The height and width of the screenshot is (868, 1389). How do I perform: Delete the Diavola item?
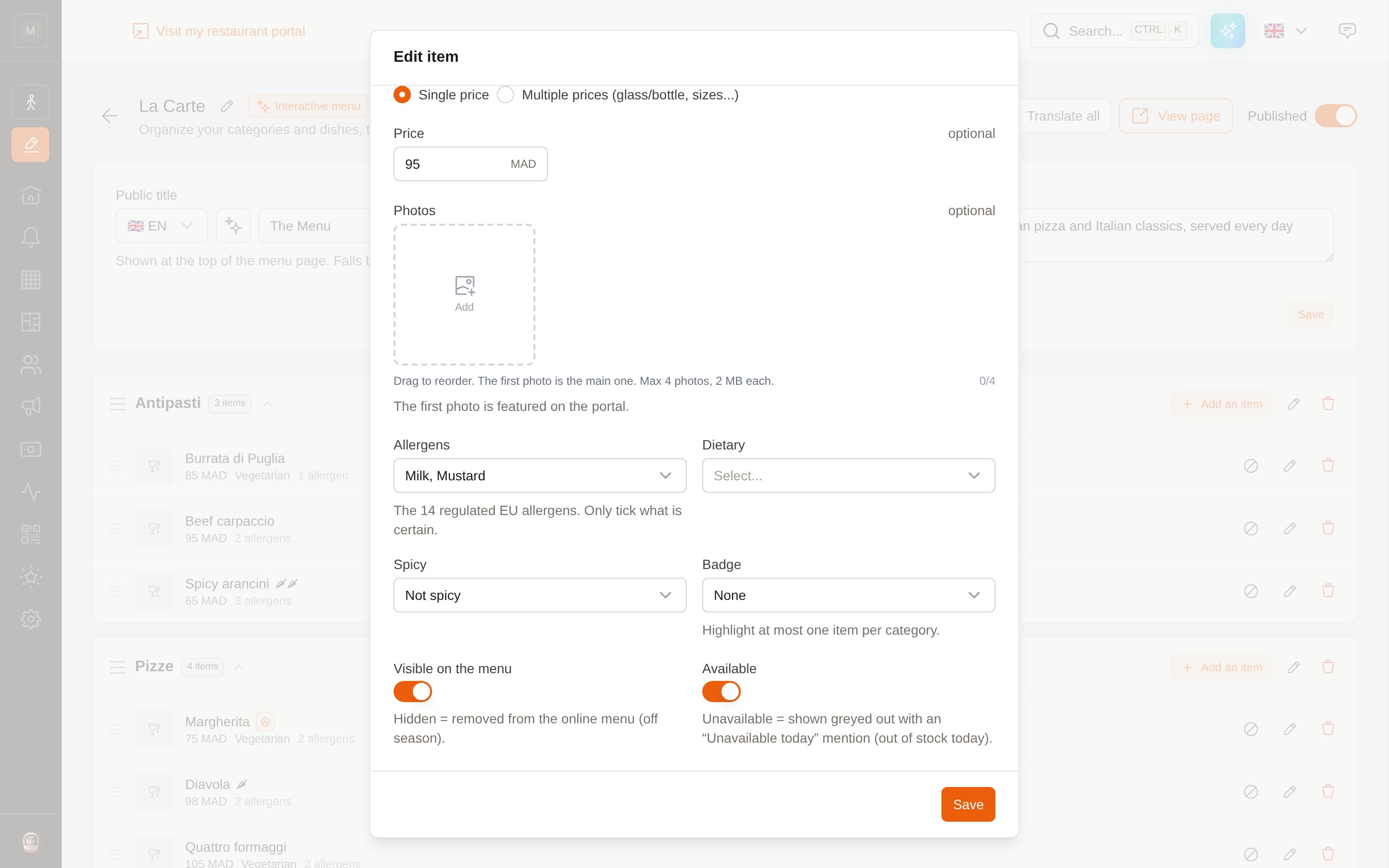(x=1328, y=792)
